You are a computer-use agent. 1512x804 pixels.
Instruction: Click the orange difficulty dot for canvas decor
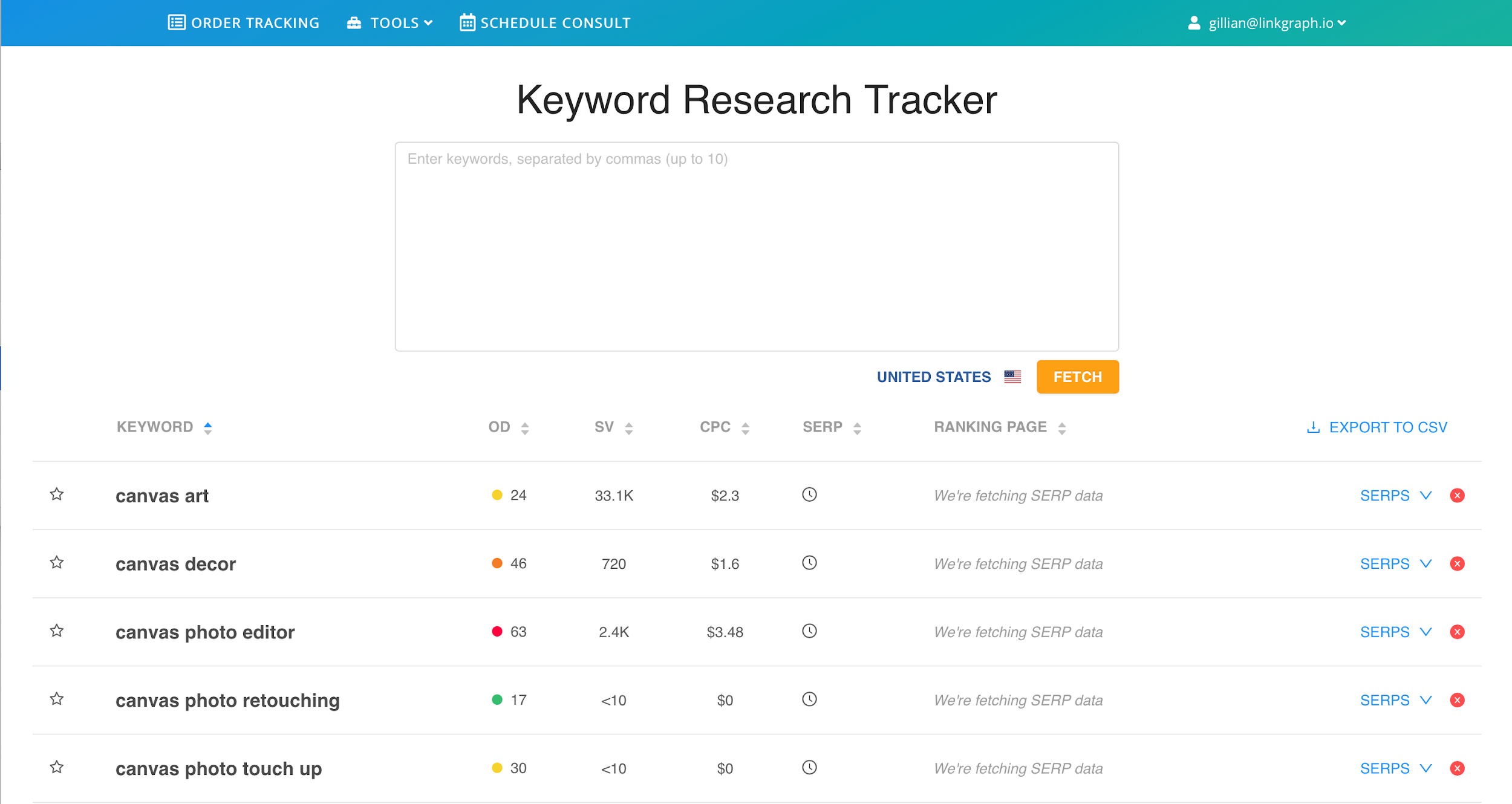click(x=497, y=563)
